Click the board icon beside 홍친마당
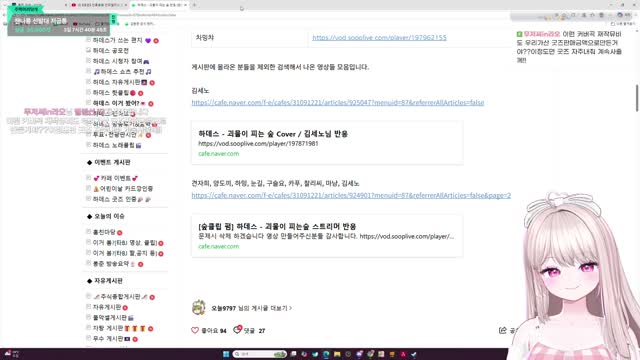 88,232
